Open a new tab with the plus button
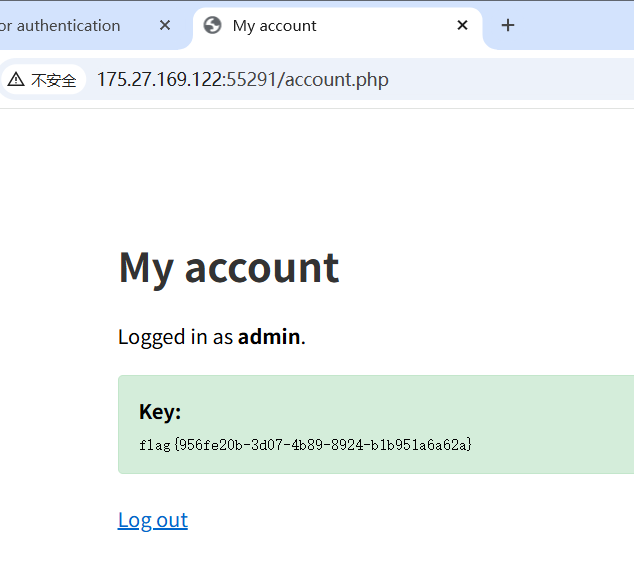Image resolution: width=634 pixels, height=569 pixels. pyautogui.click(x=508, y=26)
